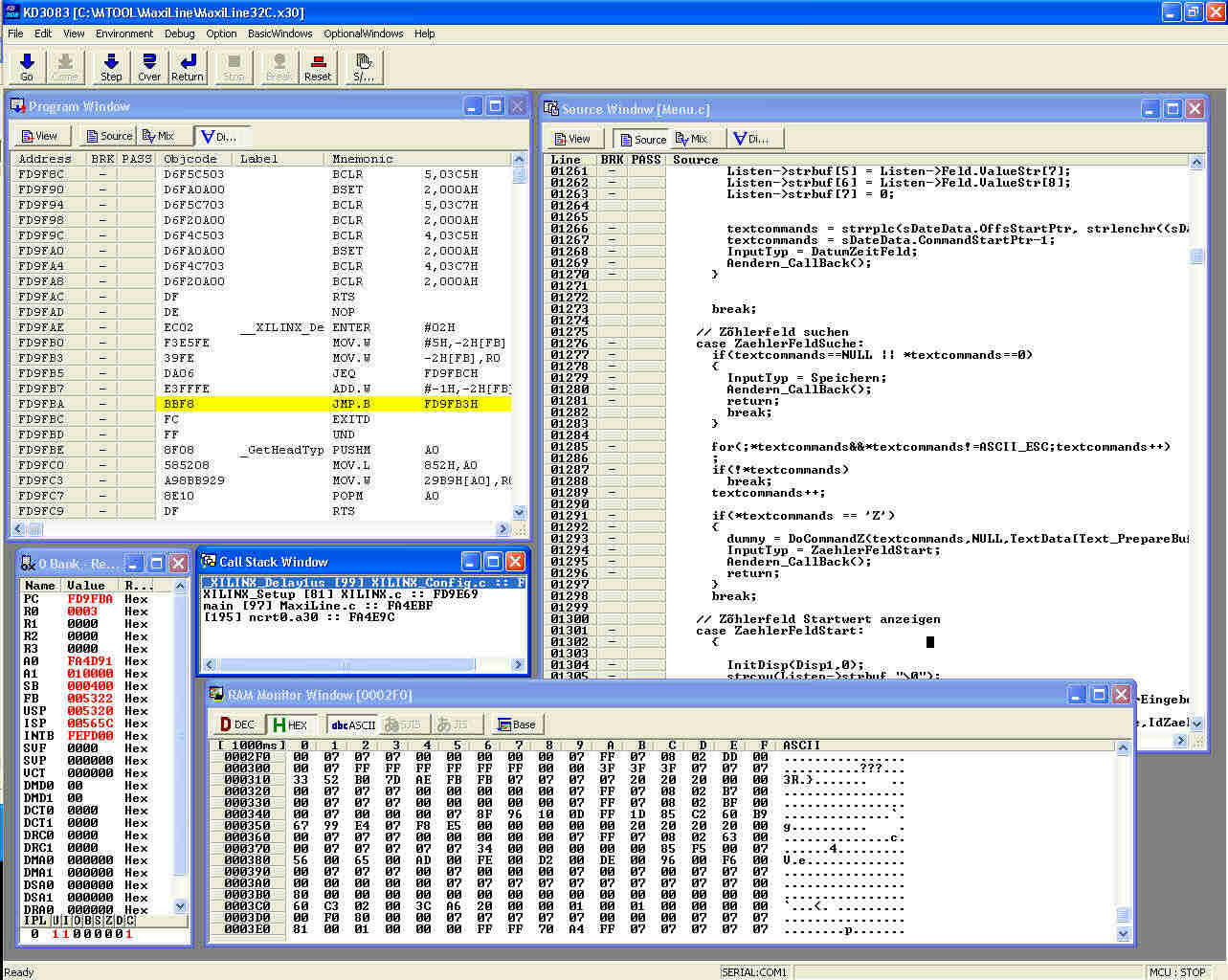Screen dimensions: 1228x980
Task: Click the Return toolbar icon
Action: [x=188, y=67]
